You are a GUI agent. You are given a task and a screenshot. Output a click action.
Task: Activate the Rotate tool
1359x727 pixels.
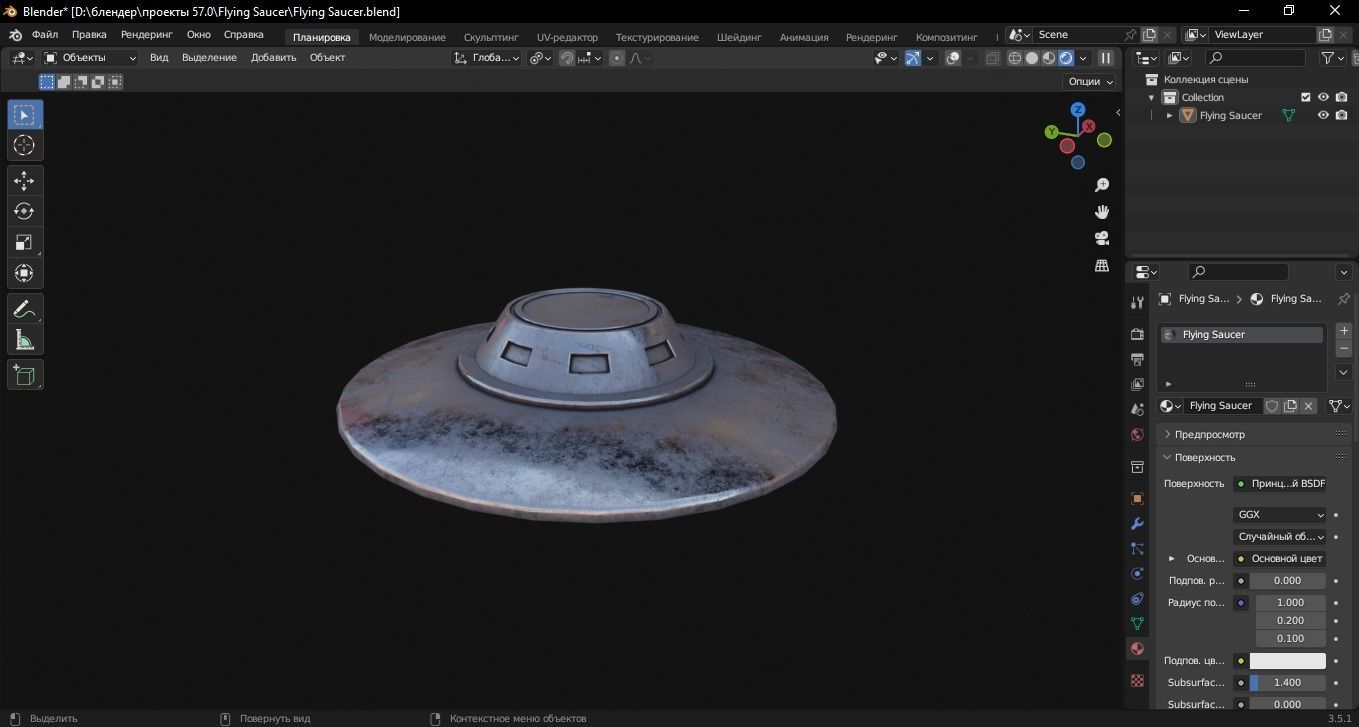(x=24, y=211)
